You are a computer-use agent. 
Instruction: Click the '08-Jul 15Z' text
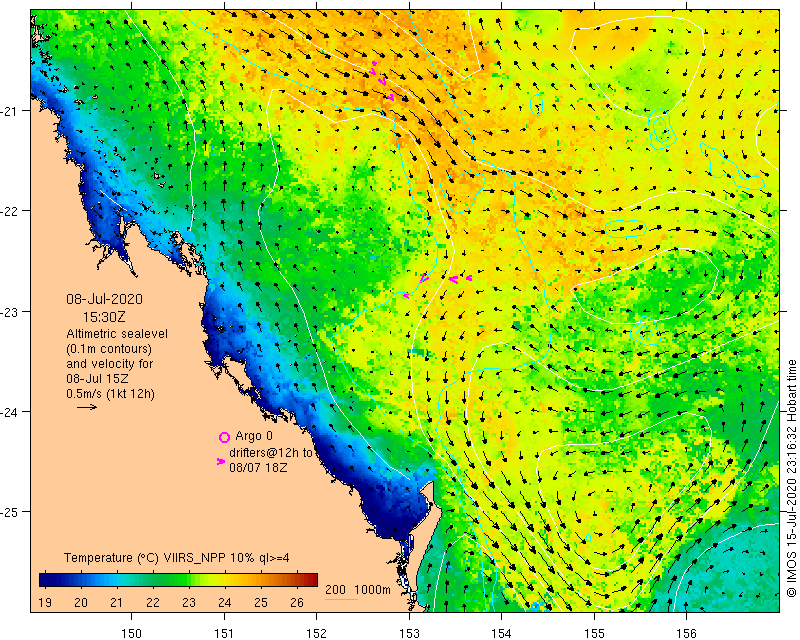tap(97, 379)
